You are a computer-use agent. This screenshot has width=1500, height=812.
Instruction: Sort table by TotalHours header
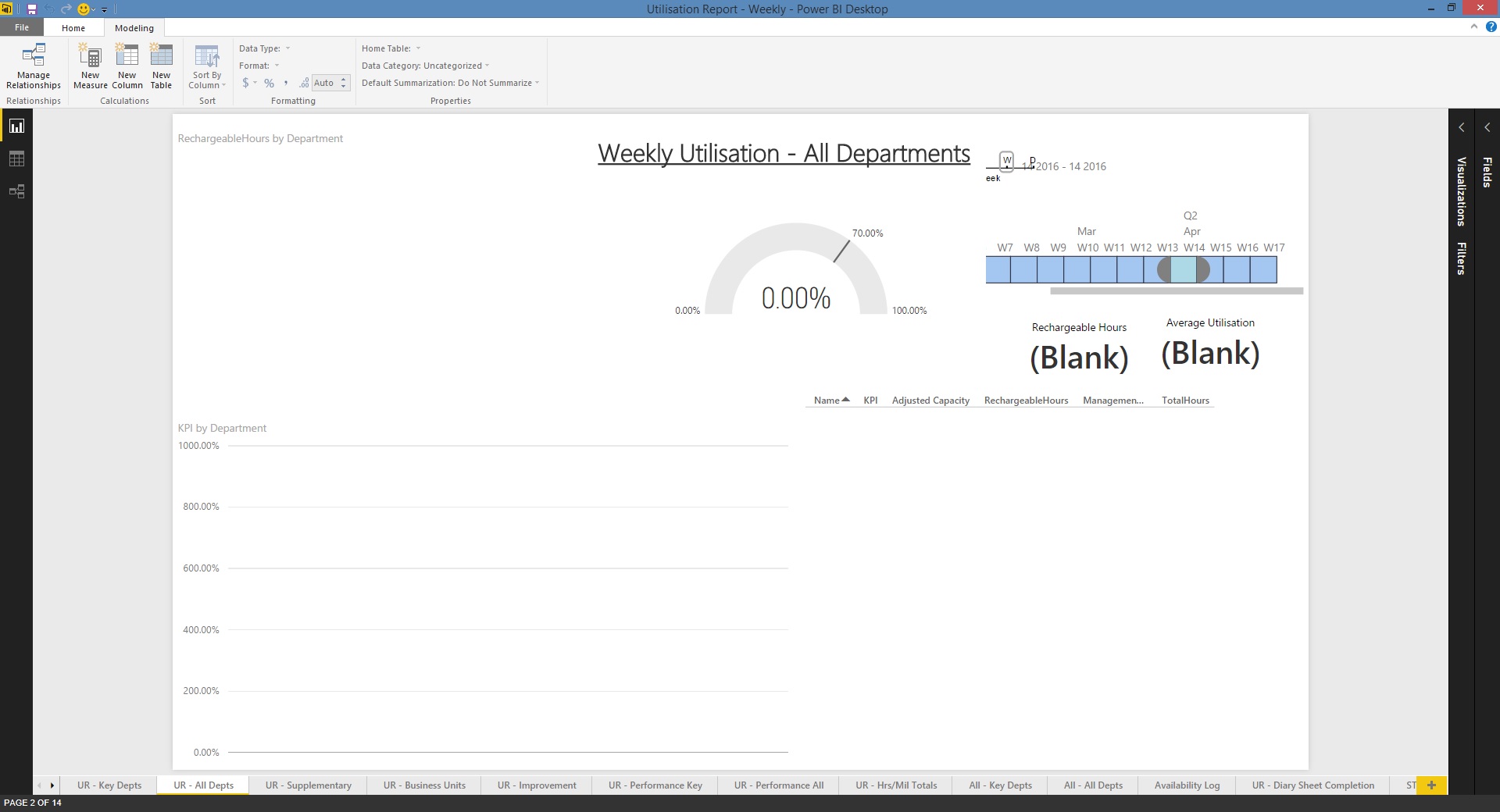pyautogui.click(x=1185, y=401)
